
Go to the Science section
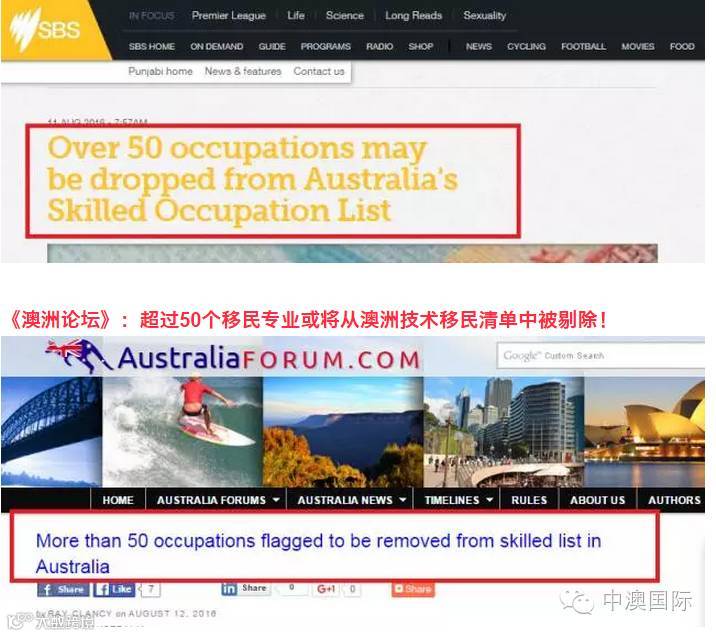click(x=345, y=16)
